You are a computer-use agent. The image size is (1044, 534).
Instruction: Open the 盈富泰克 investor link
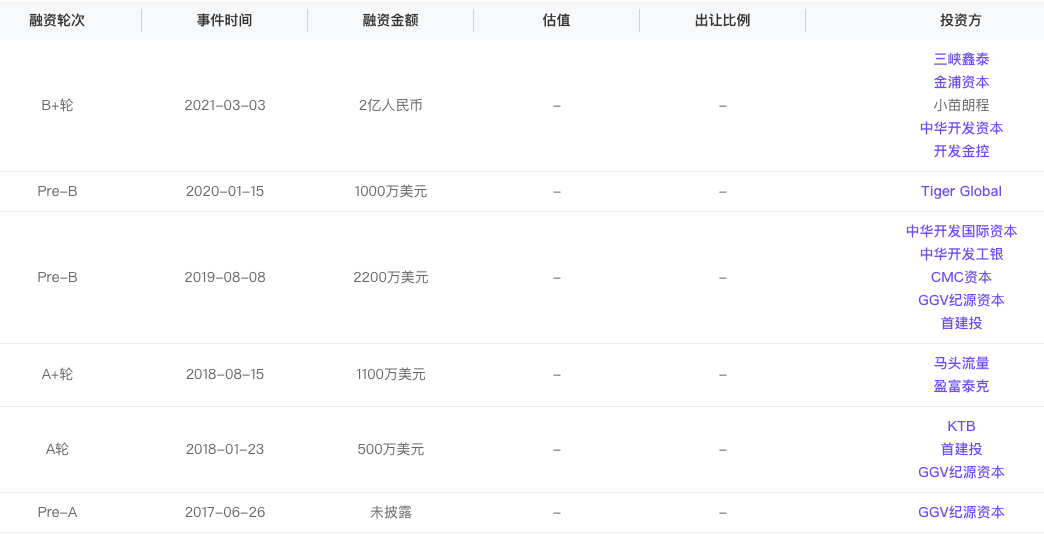click(x=961, y=386)
